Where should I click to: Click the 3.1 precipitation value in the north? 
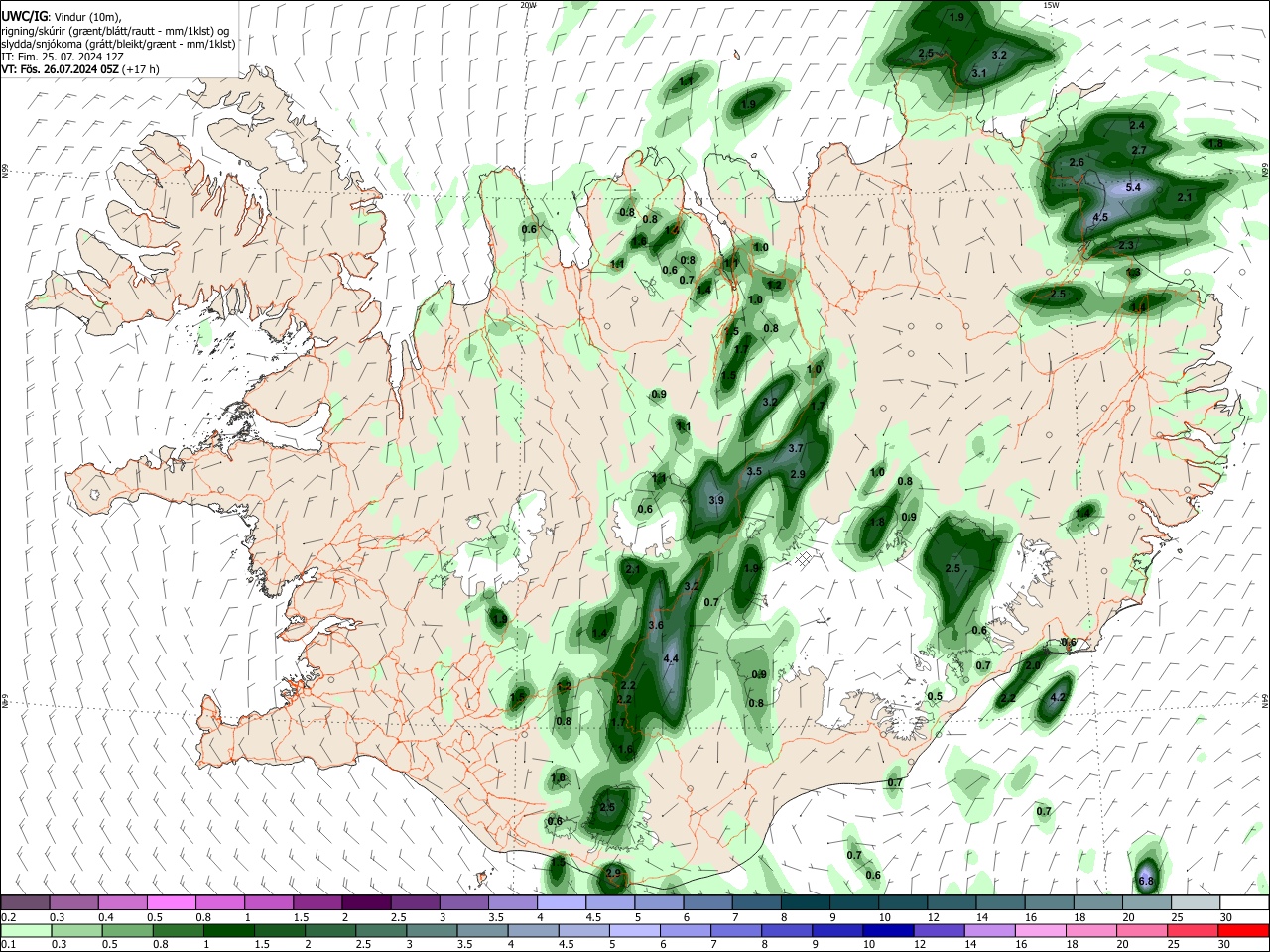[978, 73]
